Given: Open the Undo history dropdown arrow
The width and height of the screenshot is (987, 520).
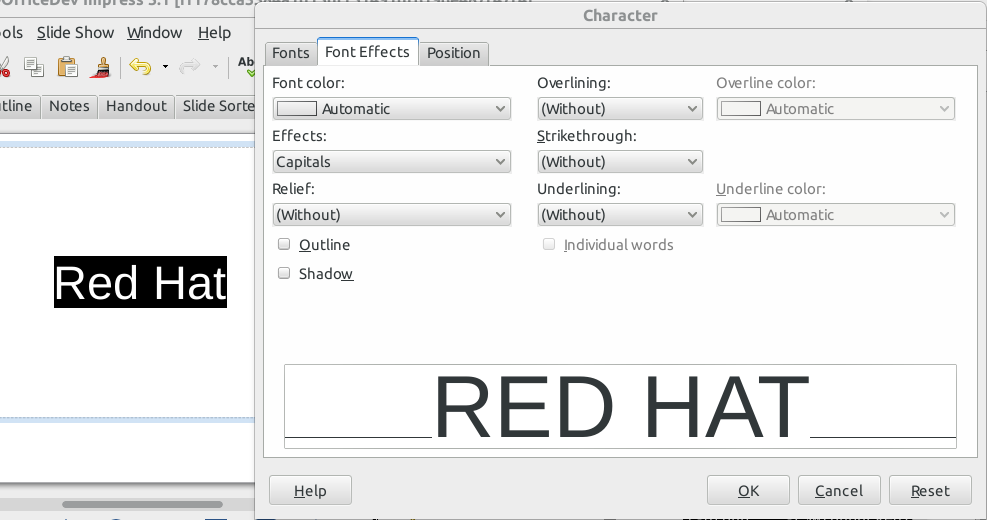Looking at the screenshot, I should point(165,66).
